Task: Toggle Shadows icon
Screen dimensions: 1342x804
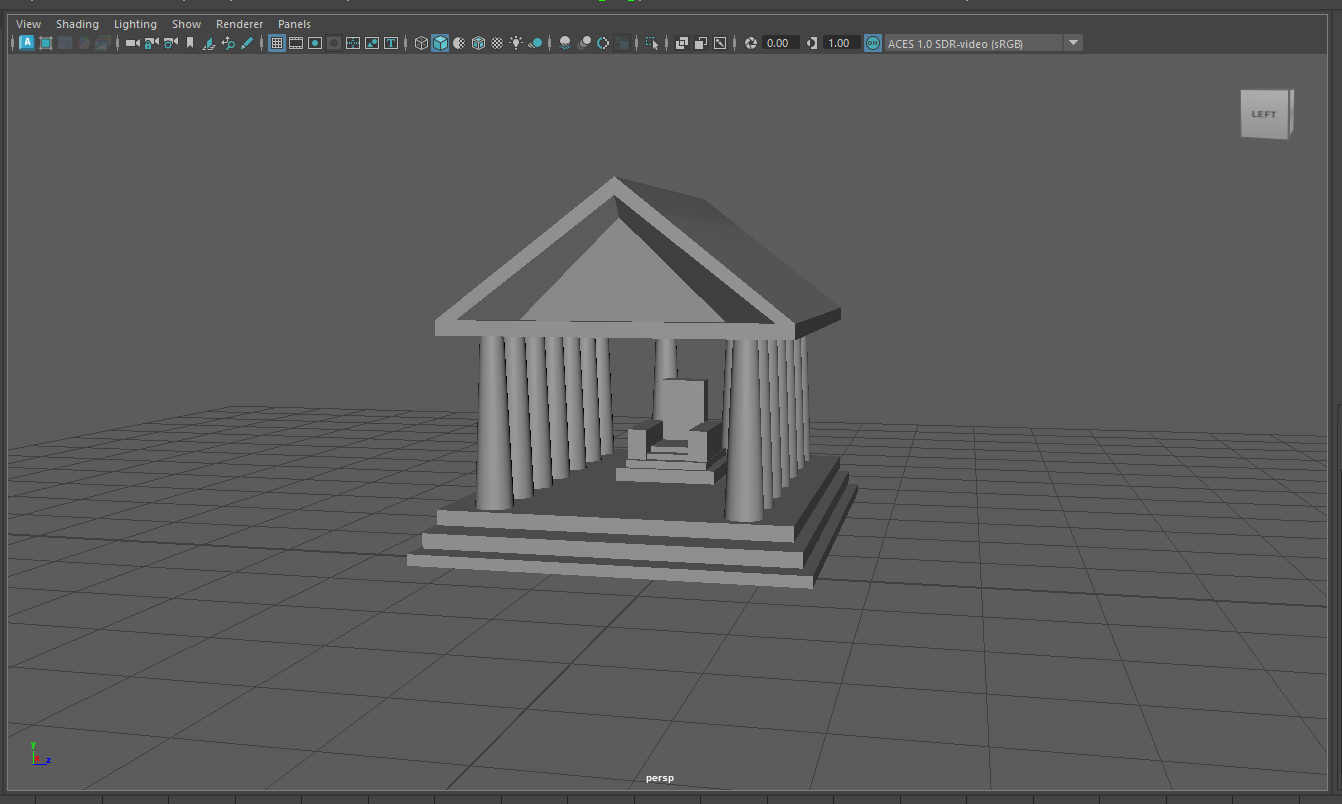Action: (535, 43)
